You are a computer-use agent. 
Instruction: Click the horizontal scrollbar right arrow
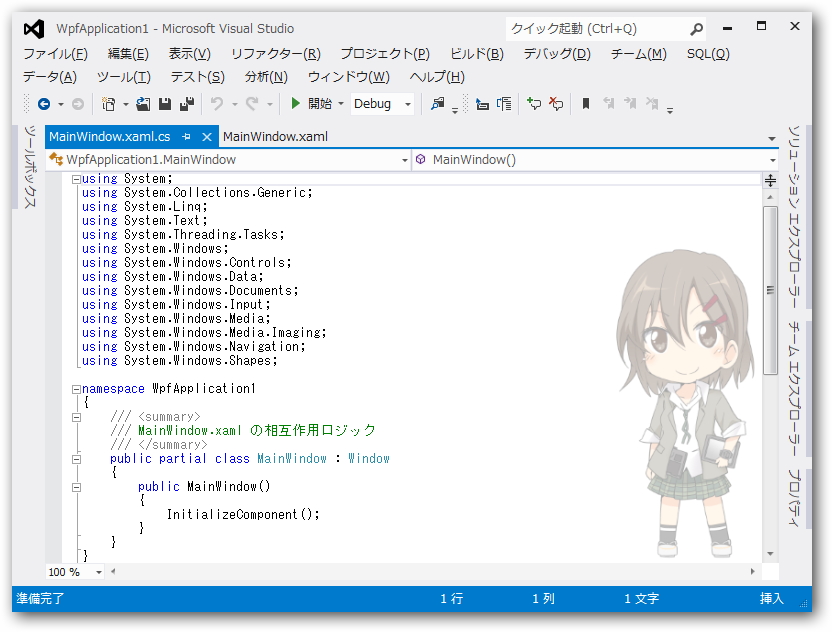click(752, 572)
